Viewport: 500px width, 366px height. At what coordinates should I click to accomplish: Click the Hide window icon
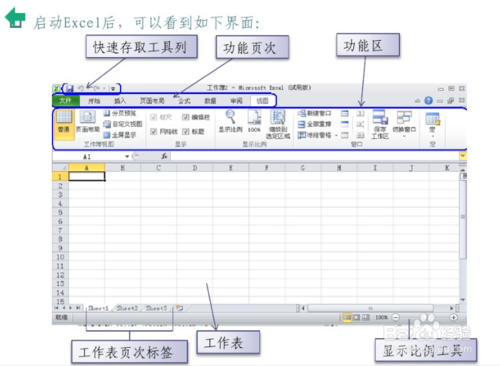coord(345,124)
